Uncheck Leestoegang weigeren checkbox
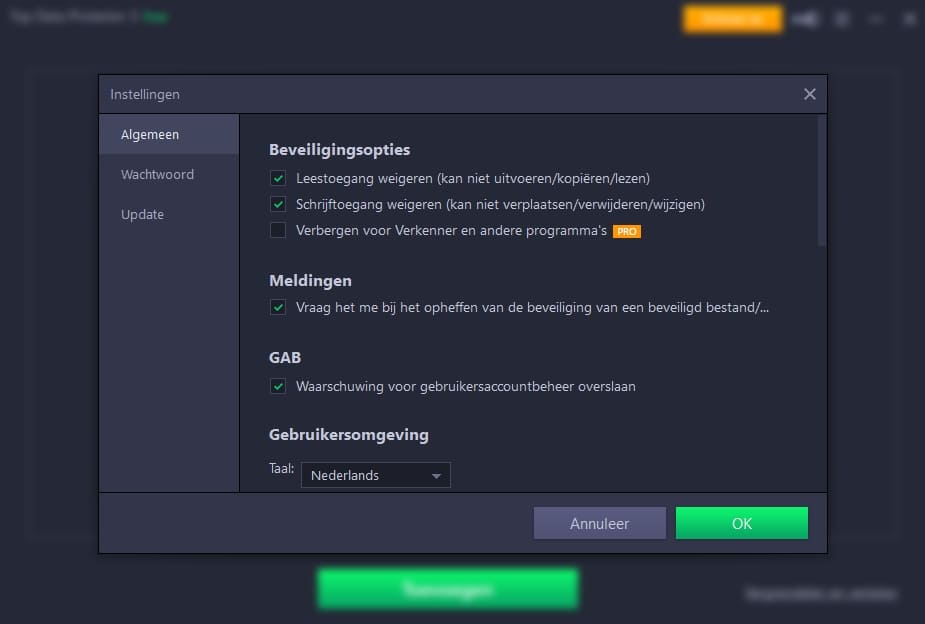925x624 pixels. click(278, 178)
